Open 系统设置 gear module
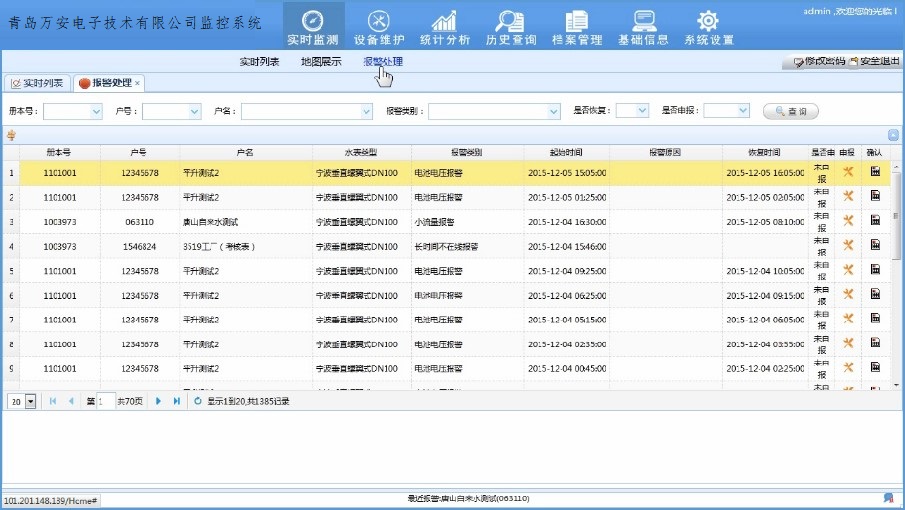The image size is (905, 510). click(709, 27)
